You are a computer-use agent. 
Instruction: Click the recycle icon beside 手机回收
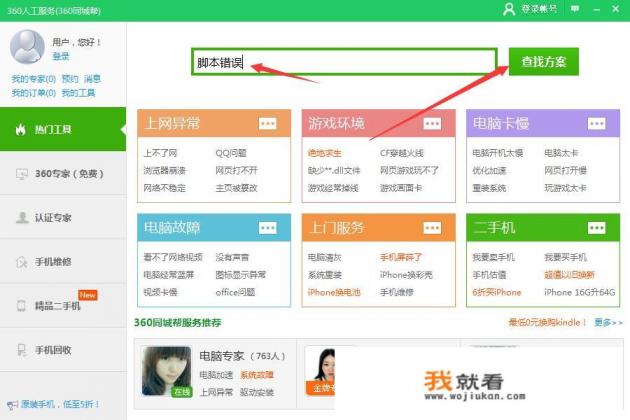[21, 350]
